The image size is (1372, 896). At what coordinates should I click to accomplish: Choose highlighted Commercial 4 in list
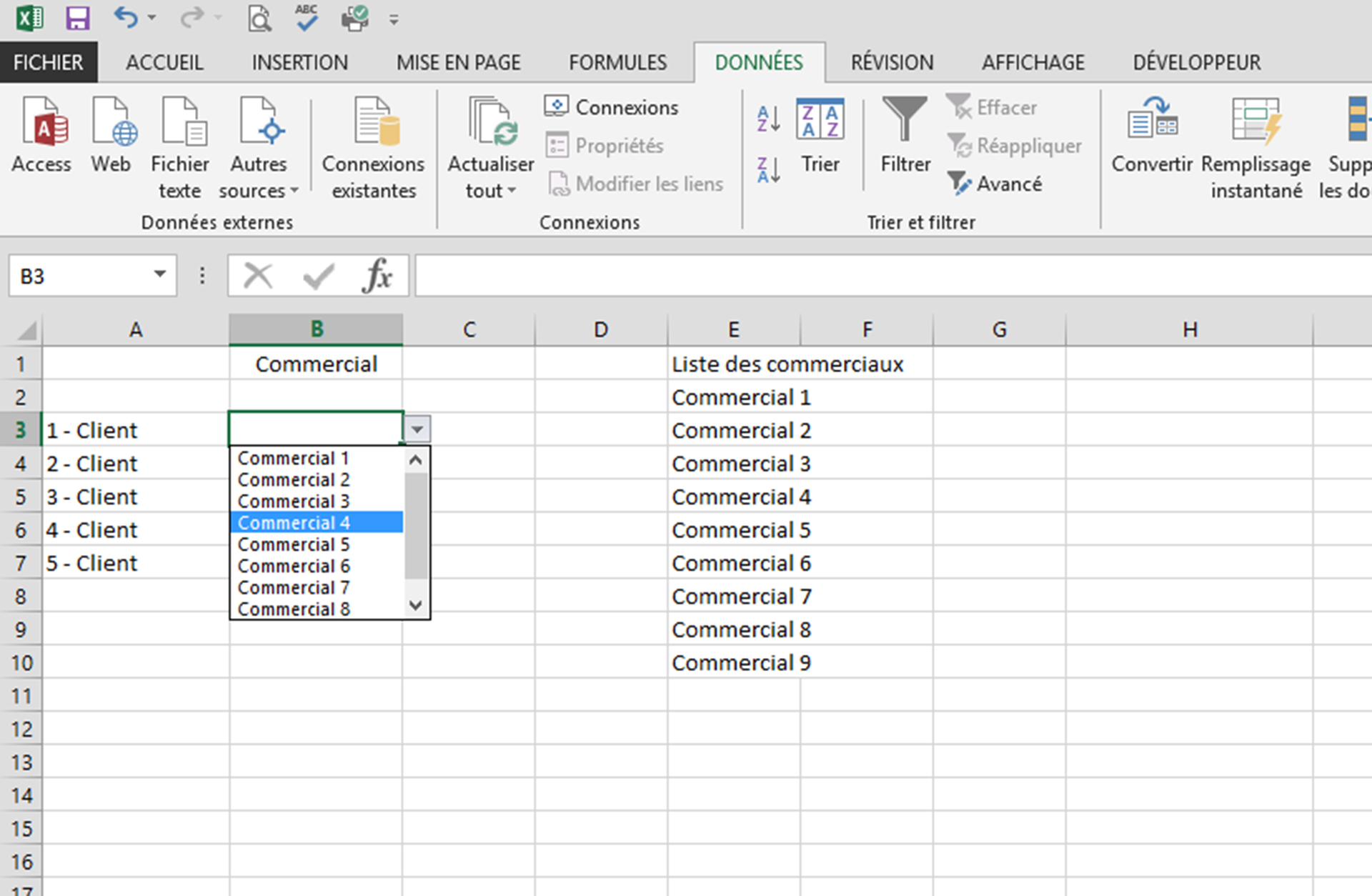[317, 522]
